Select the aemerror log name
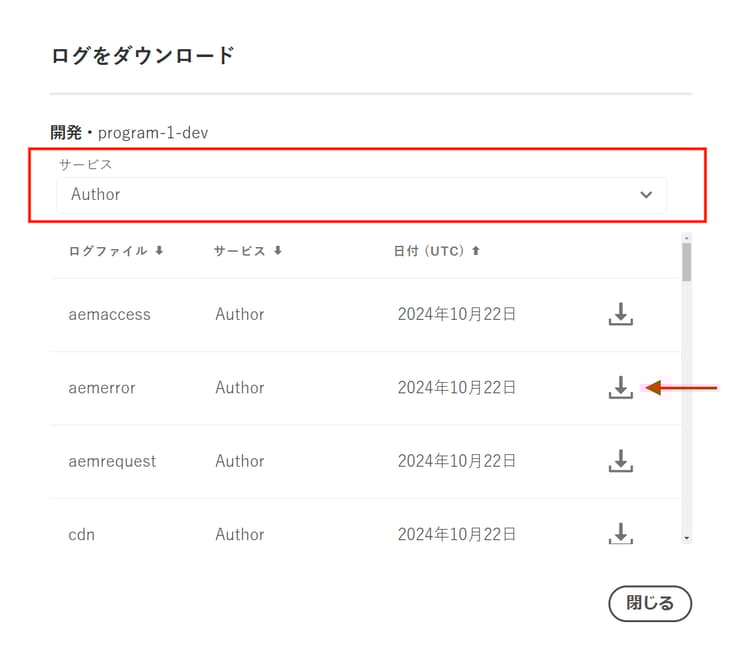Viewport: 750px width, 666px height. point(102,387)
